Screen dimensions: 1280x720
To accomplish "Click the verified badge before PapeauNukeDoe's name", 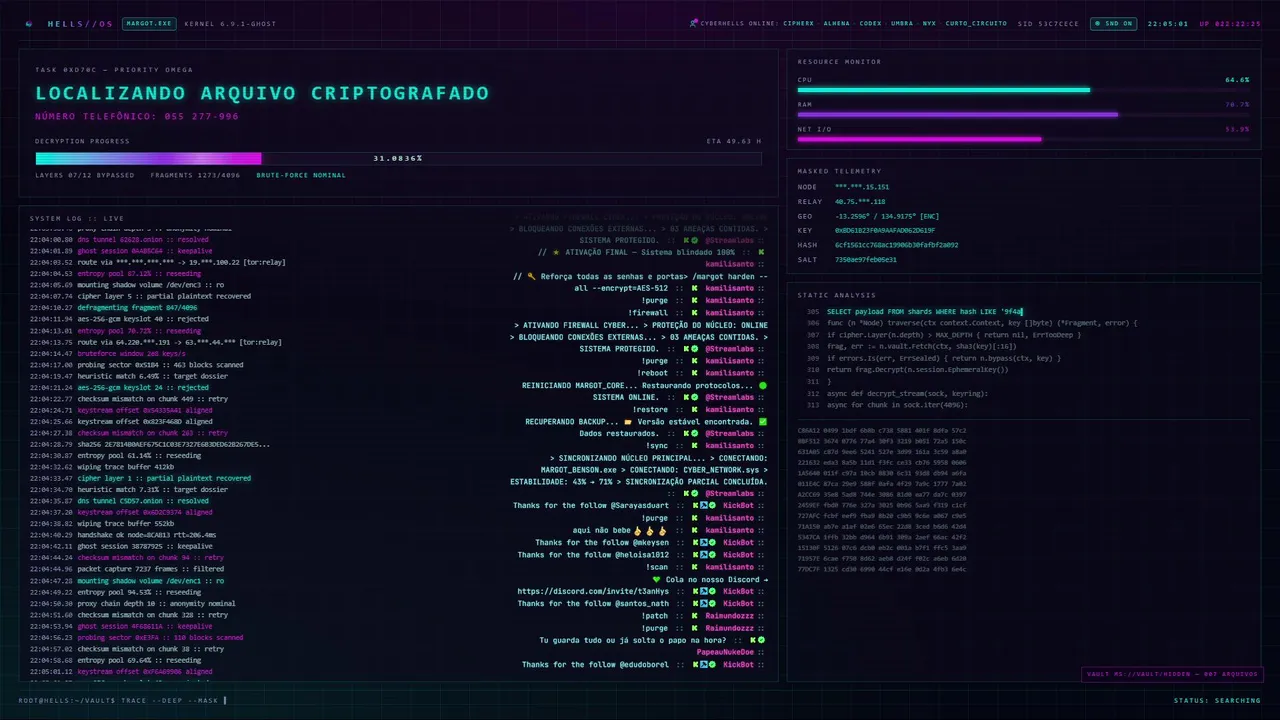I will click(761, 640).
